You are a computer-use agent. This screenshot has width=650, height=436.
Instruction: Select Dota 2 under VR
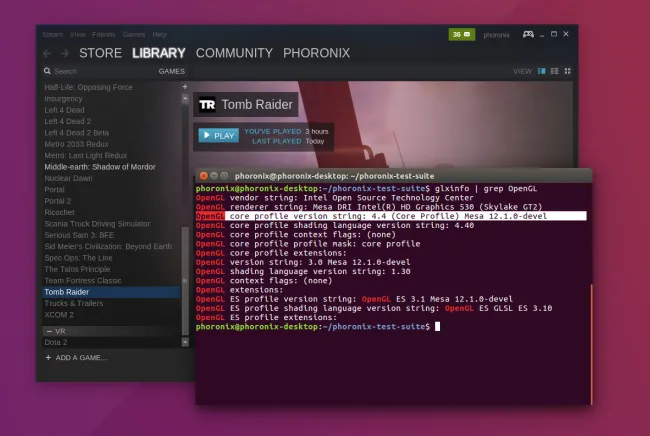pyautogui.click(x=56, y=342)
